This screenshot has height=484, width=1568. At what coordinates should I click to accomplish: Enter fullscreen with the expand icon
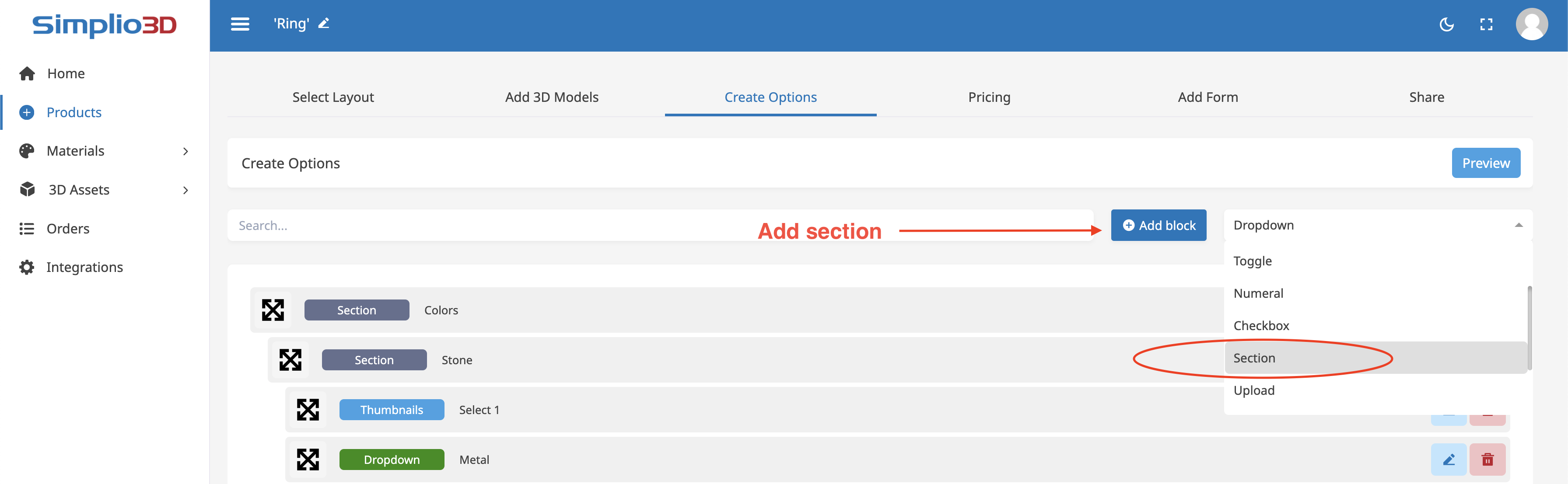(1486, 24)
